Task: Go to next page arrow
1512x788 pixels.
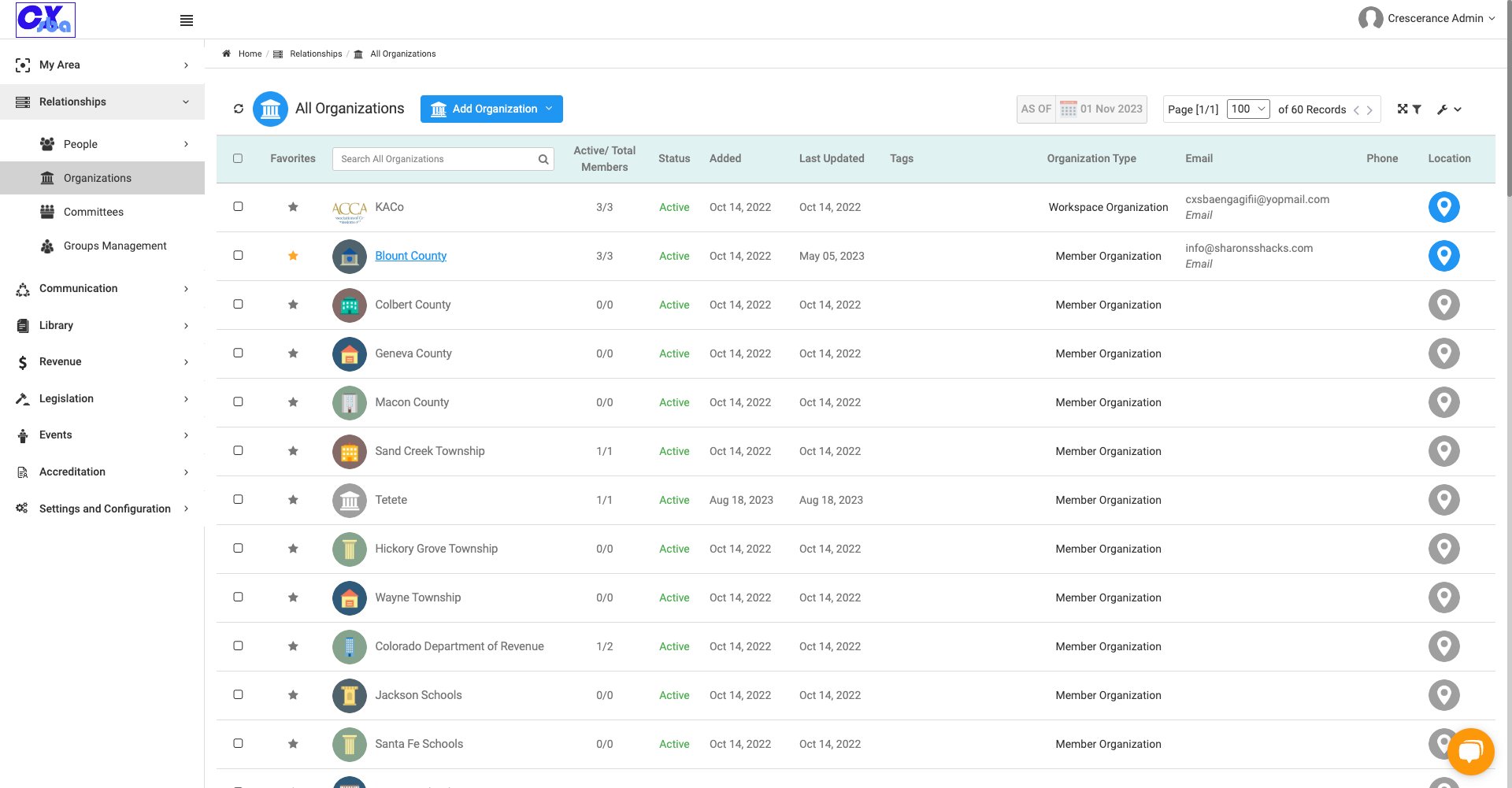Action: click(1369, 110)
